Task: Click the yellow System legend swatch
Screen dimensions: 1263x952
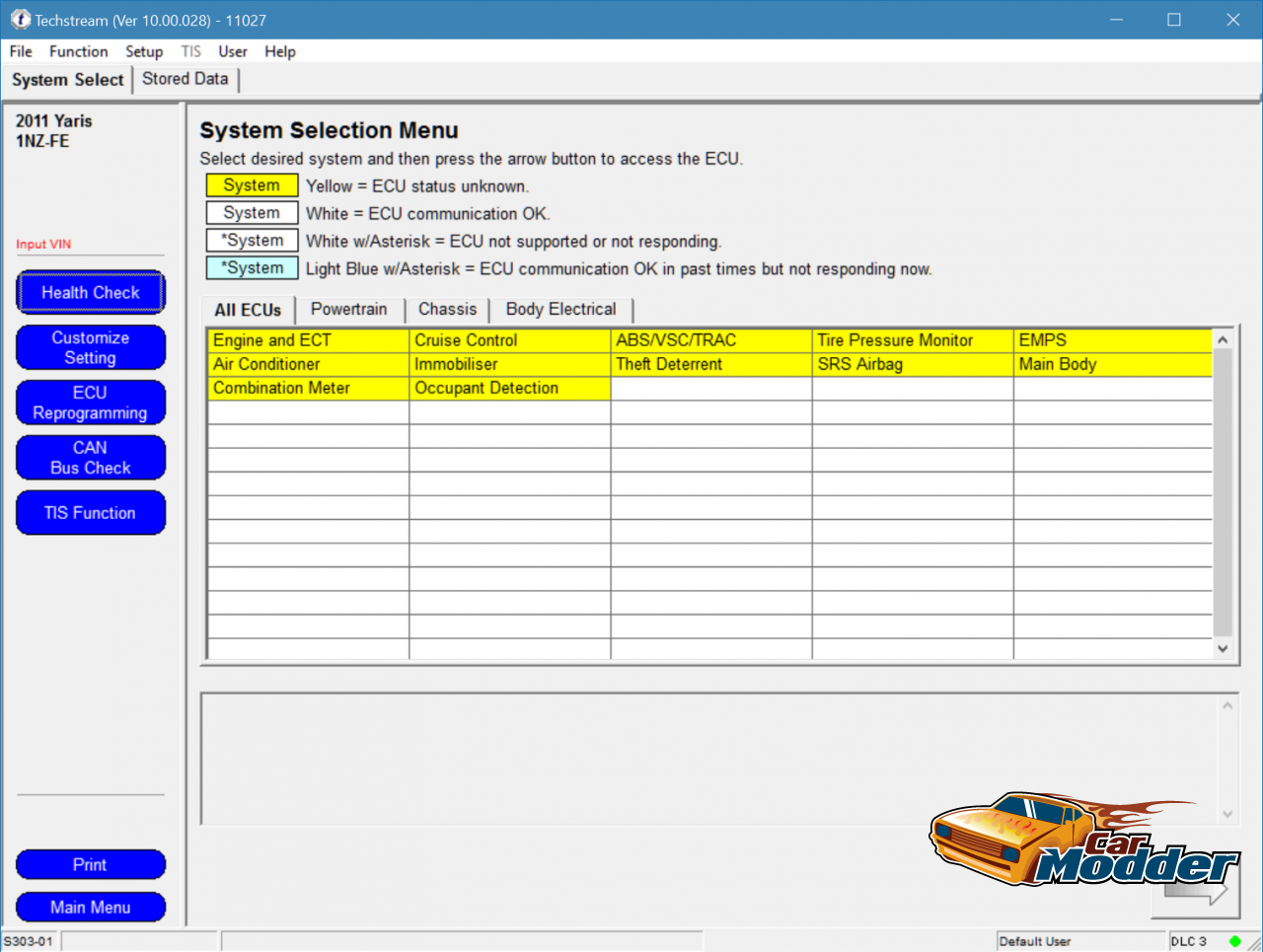Action: point(252,185)
